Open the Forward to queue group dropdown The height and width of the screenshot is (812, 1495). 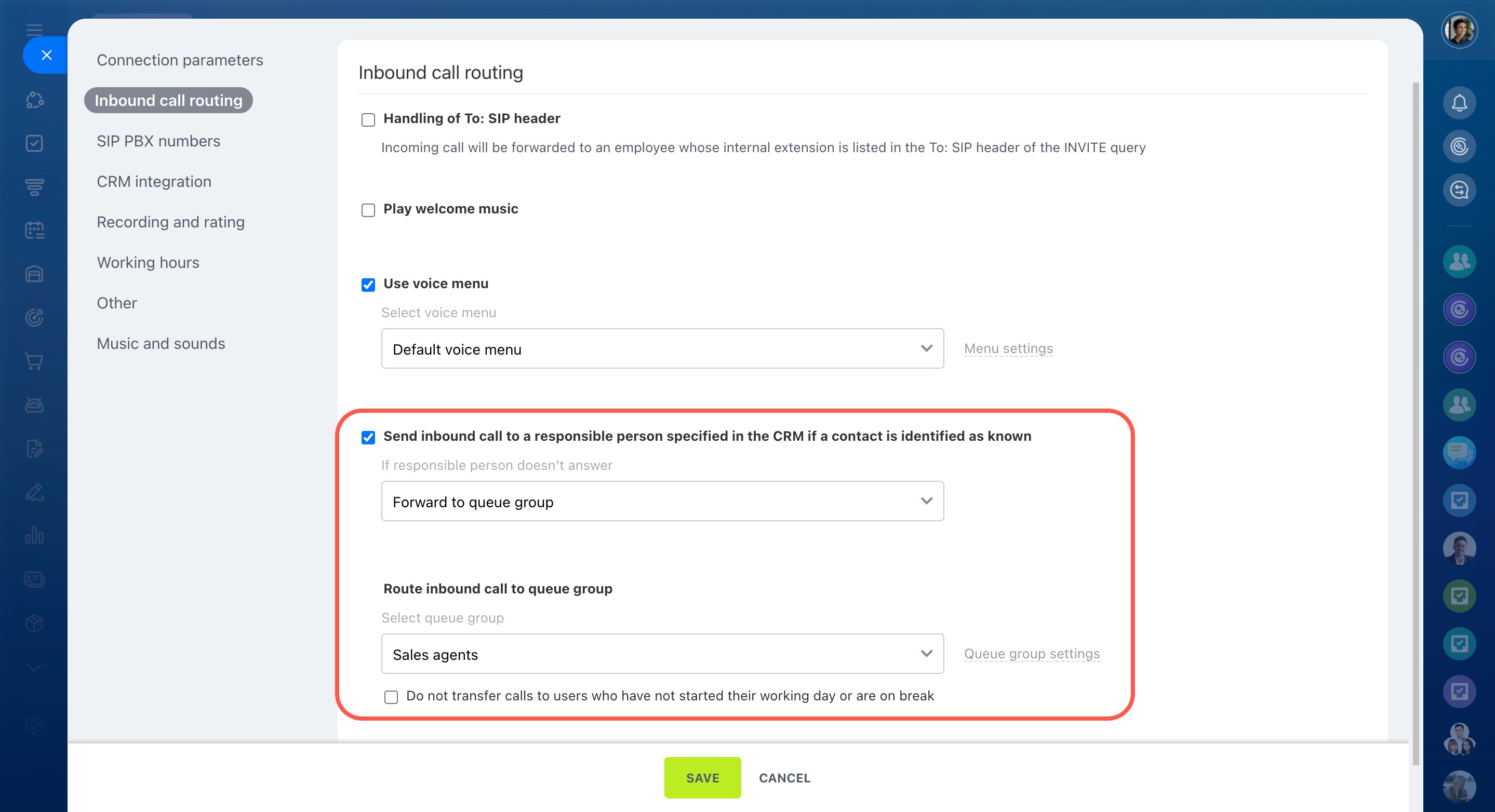662,501
